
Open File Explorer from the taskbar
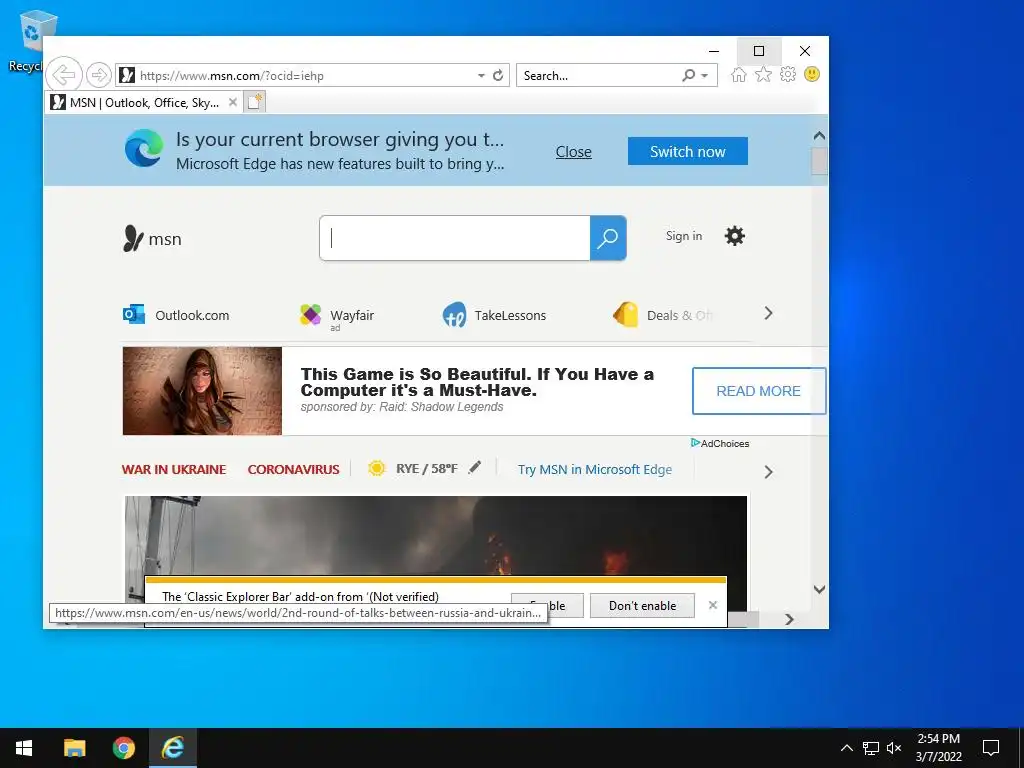[x=74, y=748]
